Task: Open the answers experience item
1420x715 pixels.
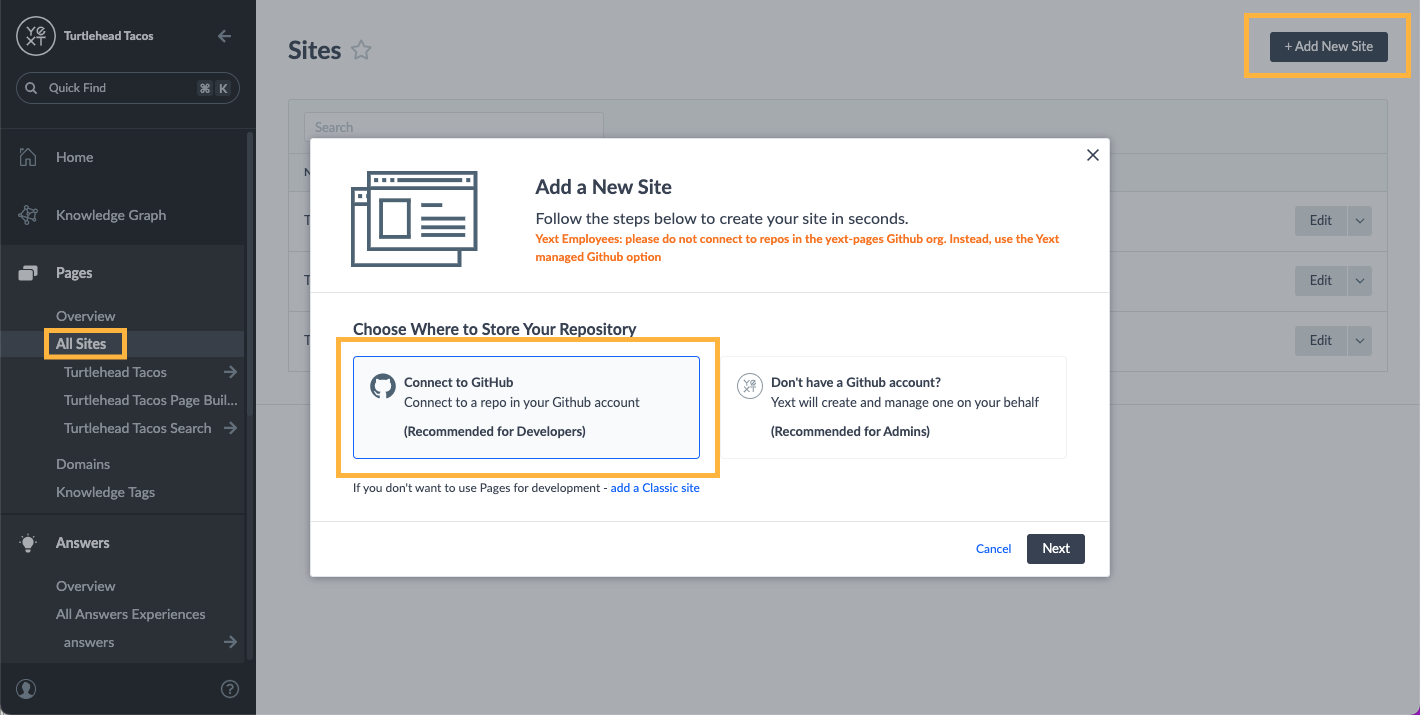Action: tap(89, 642)
